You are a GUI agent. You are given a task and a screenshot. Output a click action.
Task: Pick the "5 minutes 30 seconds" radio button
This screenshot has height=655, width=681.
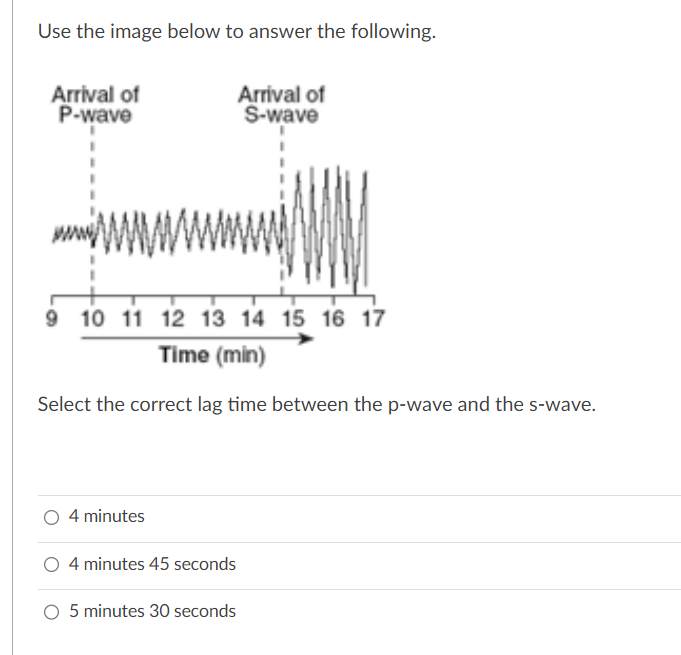click(x=51, y=611)
